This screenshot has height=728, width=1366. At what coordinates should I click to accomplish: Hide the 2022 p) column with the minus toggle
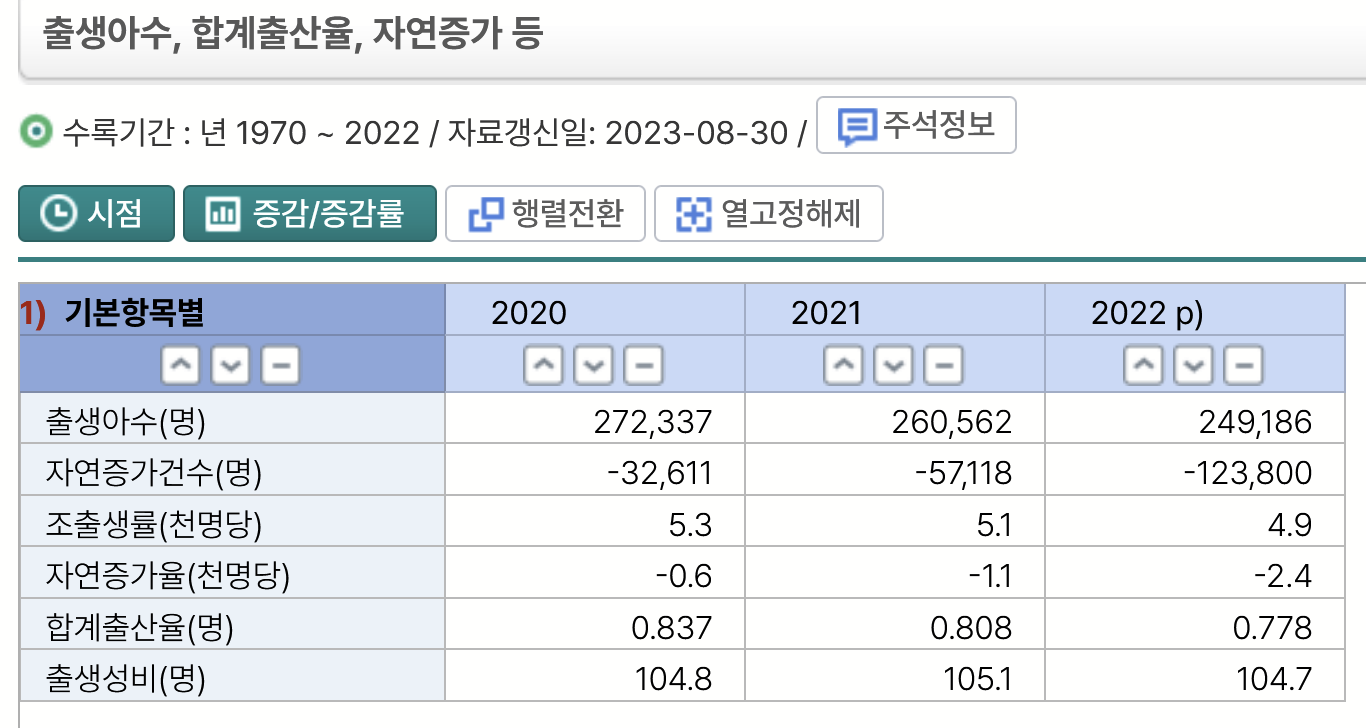1242,364
